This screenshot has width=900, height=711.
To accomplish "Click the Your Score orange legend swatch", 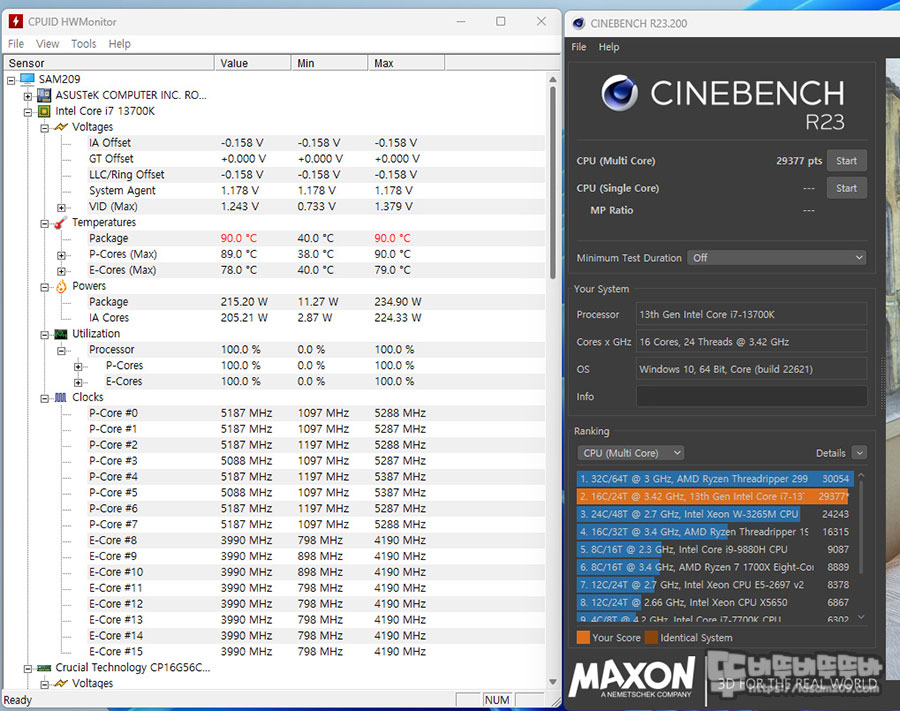I will click(x=583, y=638).
